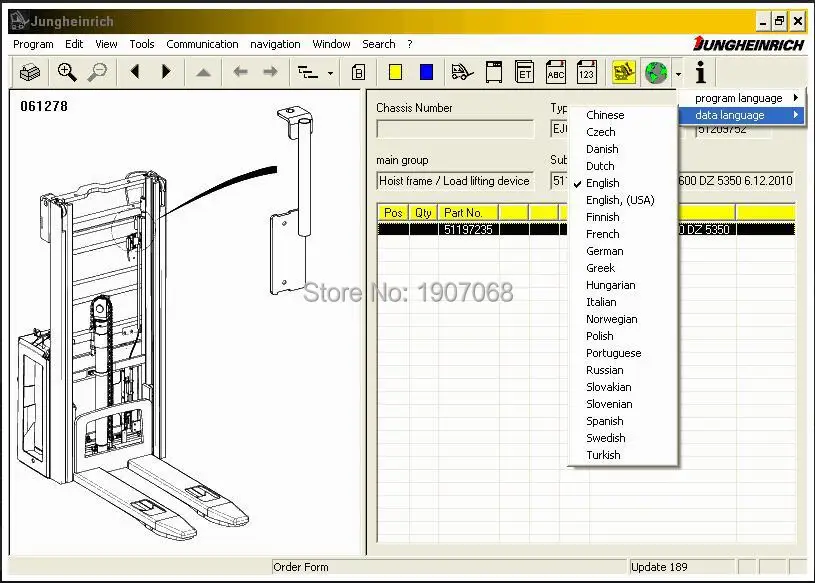
Task: Choose Chinese as data language
Action: 624,115
